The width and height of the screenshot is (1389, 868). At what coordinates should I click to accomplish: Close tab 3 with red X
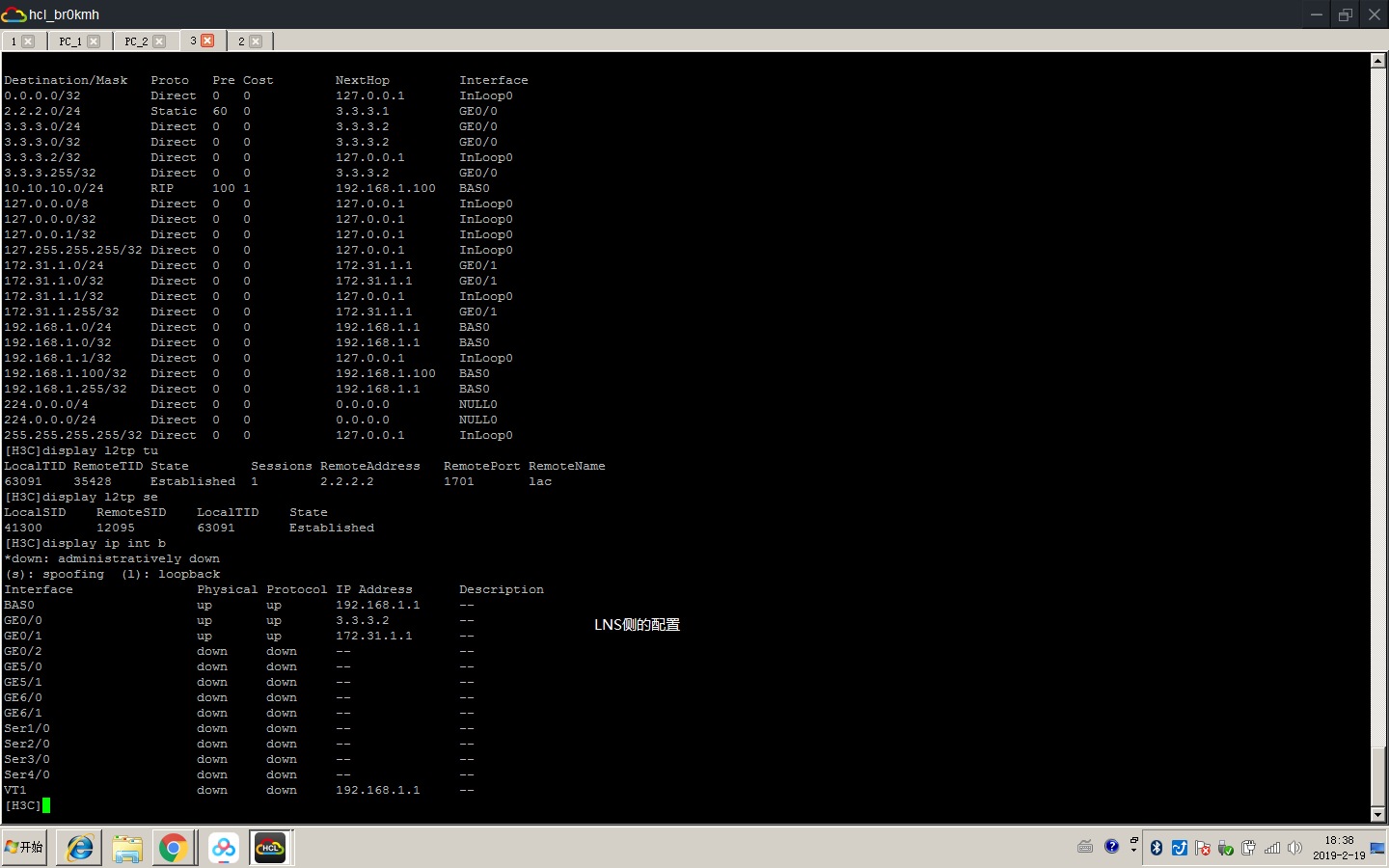point(207,41)
